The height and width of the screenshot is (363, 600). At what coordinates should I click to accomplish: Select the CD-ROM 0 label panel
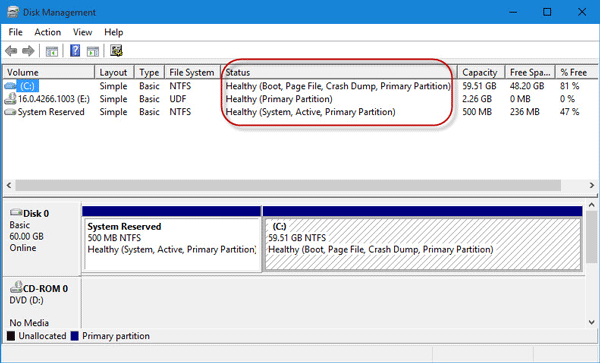point(42,303)
